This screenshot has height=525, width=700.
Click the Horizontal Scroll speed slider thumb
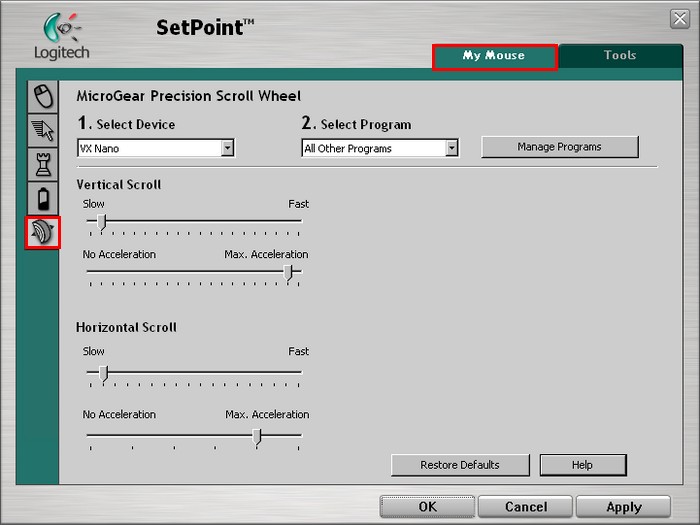(104, 373)
